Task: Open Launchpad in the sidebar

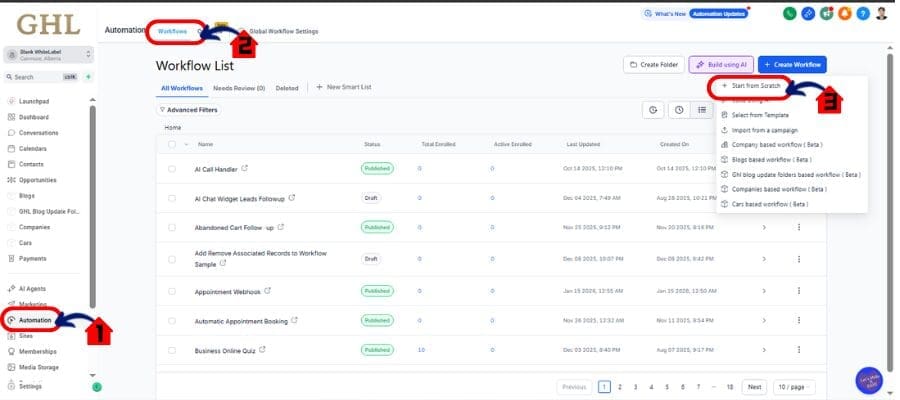Action: pyautogui.click(x=34, y=102)
